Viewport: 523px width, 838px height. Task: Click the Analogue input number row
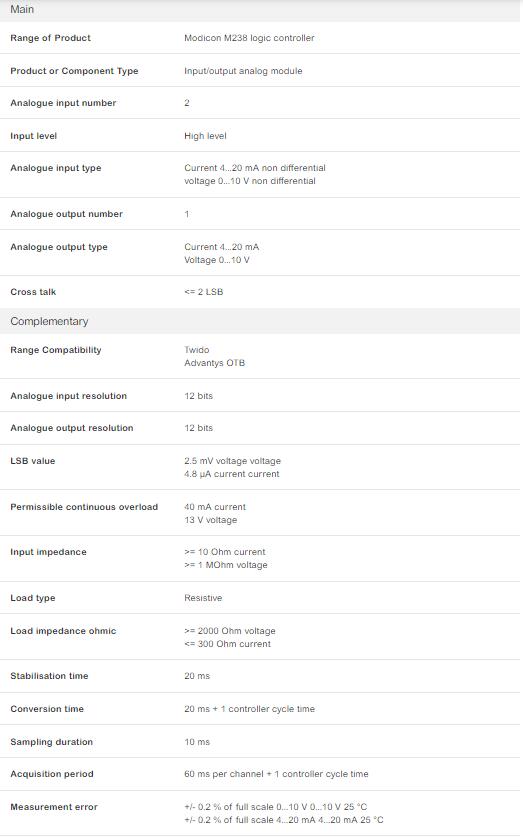pyautogui.click(x=260, y=103)
